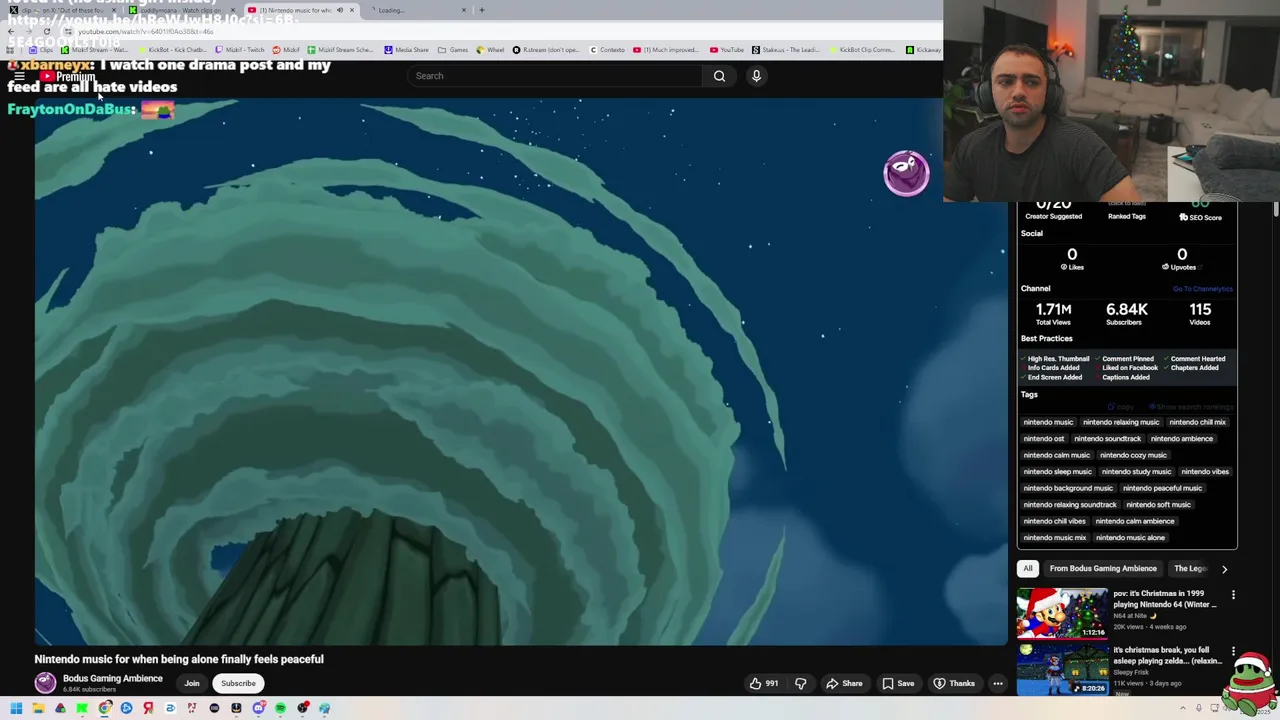
Task: Open options for the Zelda Christmas break video
Action: pos(1233,651)
